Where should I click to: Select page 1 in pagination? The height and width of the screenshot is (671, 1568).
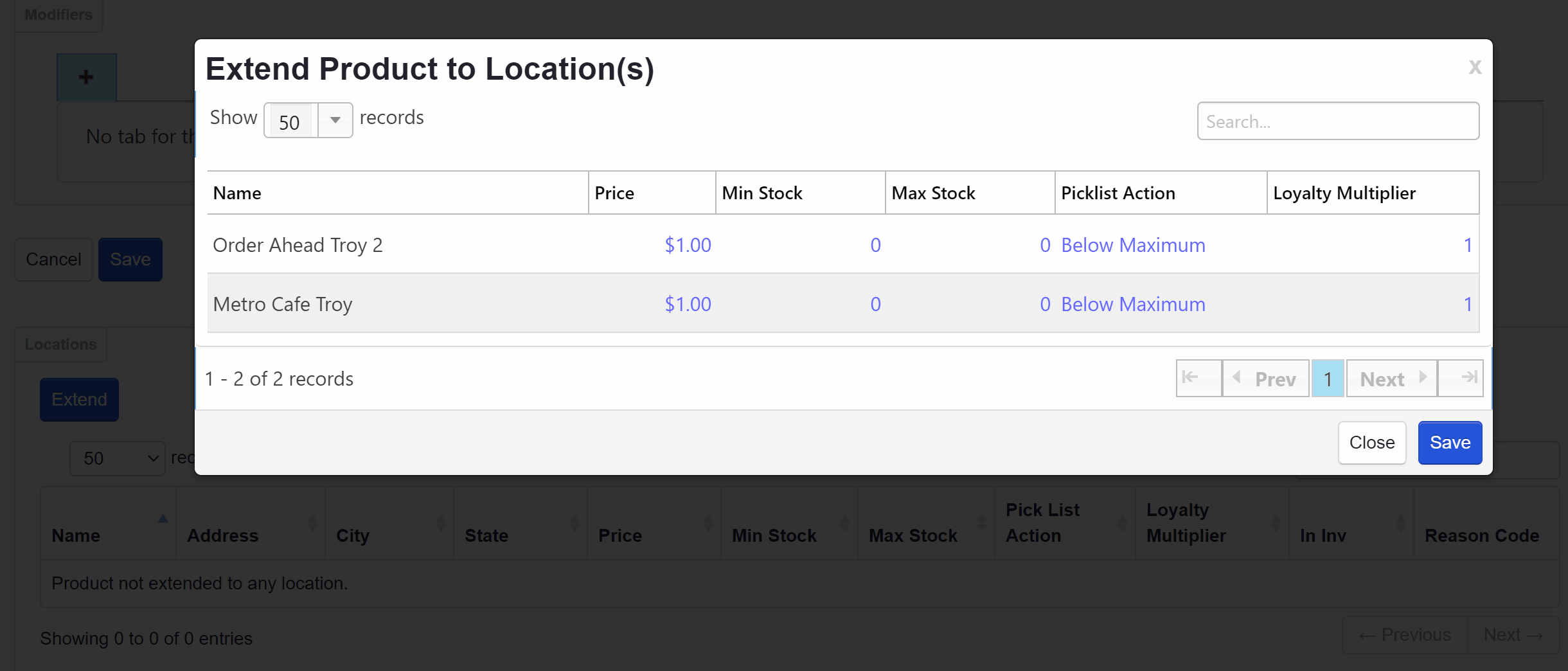point(1327,379)
